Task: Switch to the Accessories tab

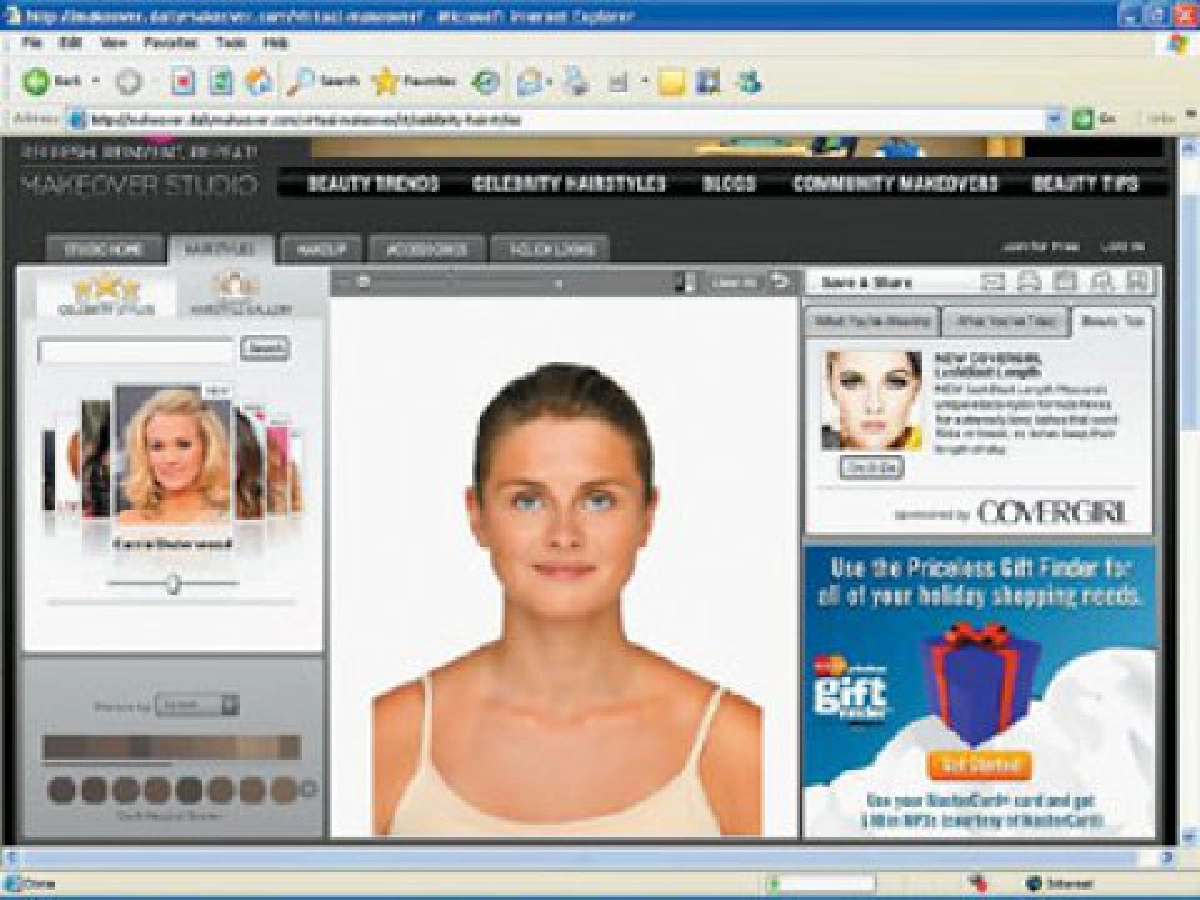Action: (426, 249)
